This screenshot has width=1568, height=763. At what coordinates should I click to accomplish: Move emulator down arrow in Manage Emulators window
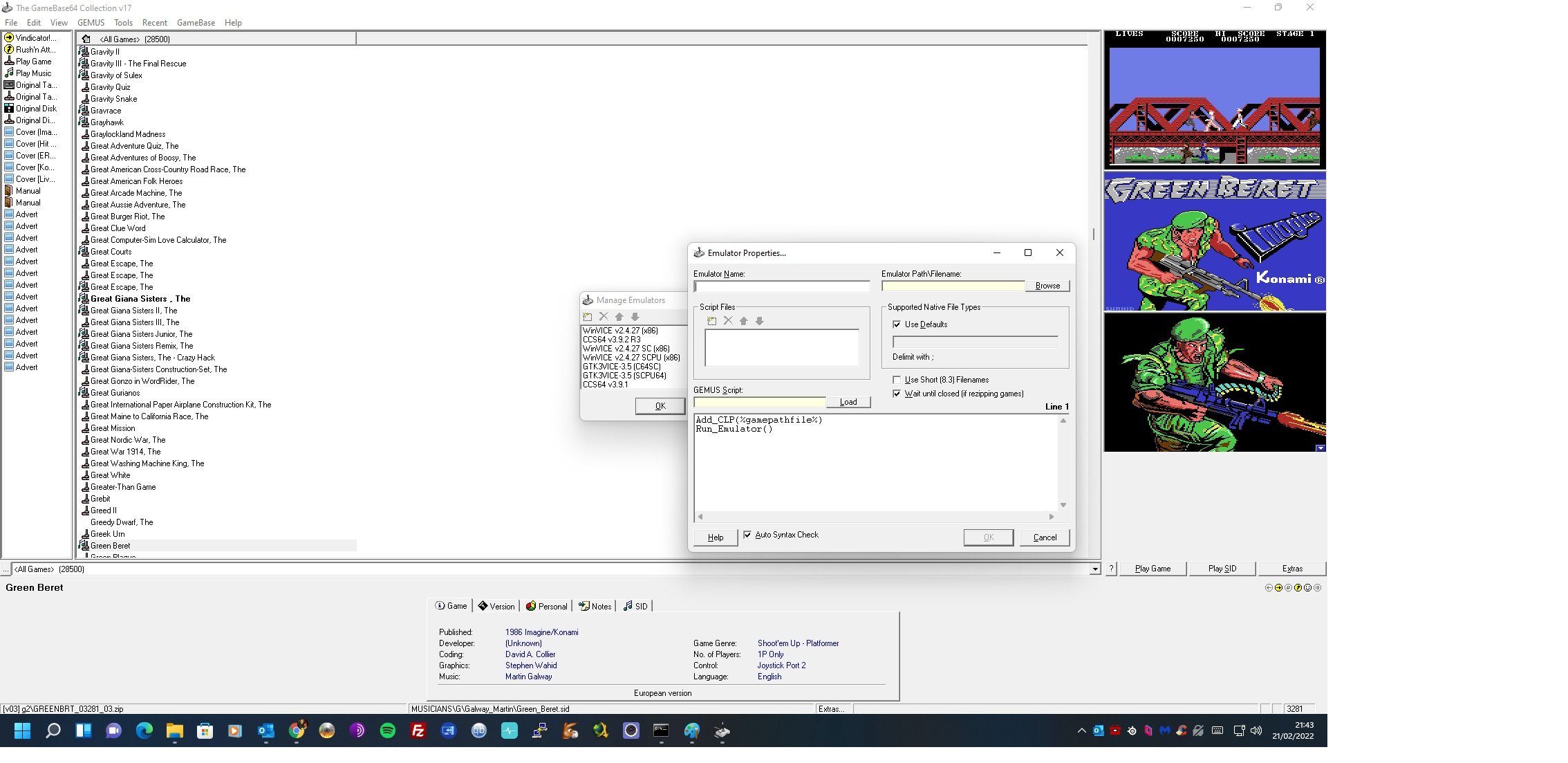click(x=635, y=317)
